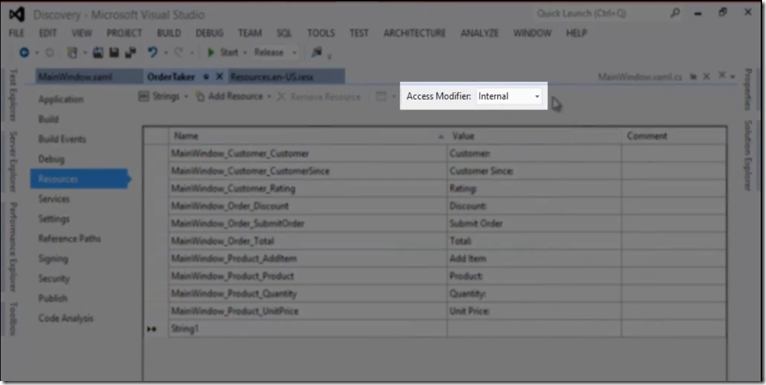
Task: Expand the Strings resource type dropdown arrow
Action: [x=186, y=97]
